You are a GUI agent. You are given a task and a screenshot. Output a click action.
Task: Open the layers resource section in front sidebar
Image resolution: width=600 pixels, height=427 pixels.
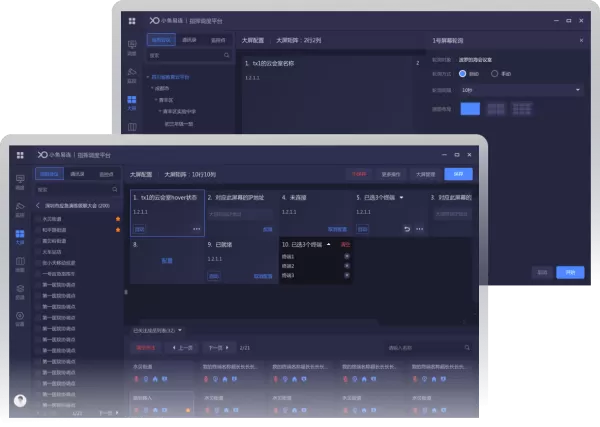point(20,292)
